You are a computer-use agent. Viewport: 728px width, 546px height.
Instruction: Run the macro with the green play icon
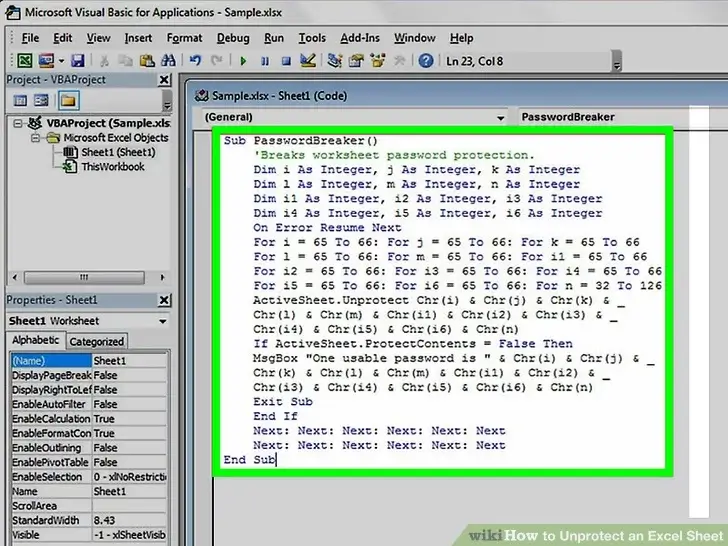pyautogui.click(x=243, y=61)
